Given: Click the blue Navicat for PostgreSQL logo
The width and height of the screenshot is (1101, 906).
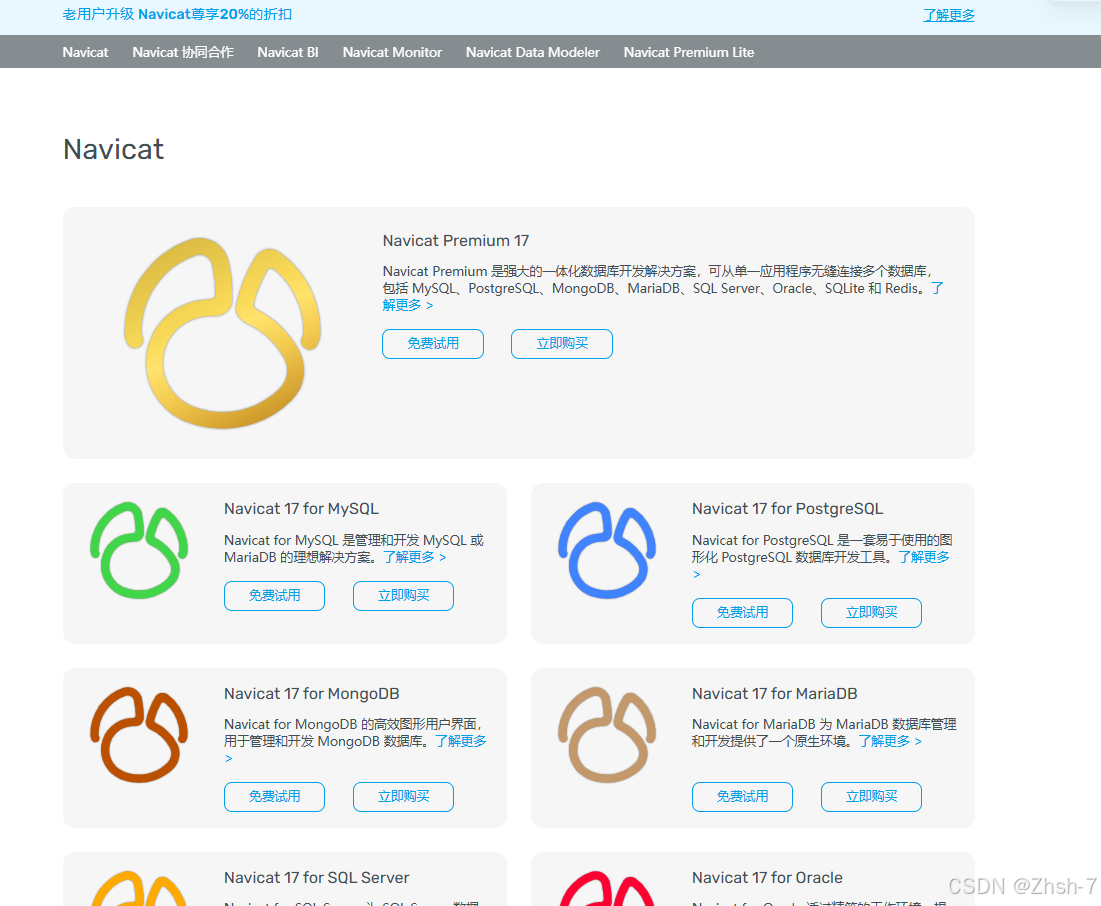Looking at the screenshot, I should tap(607, 550).
